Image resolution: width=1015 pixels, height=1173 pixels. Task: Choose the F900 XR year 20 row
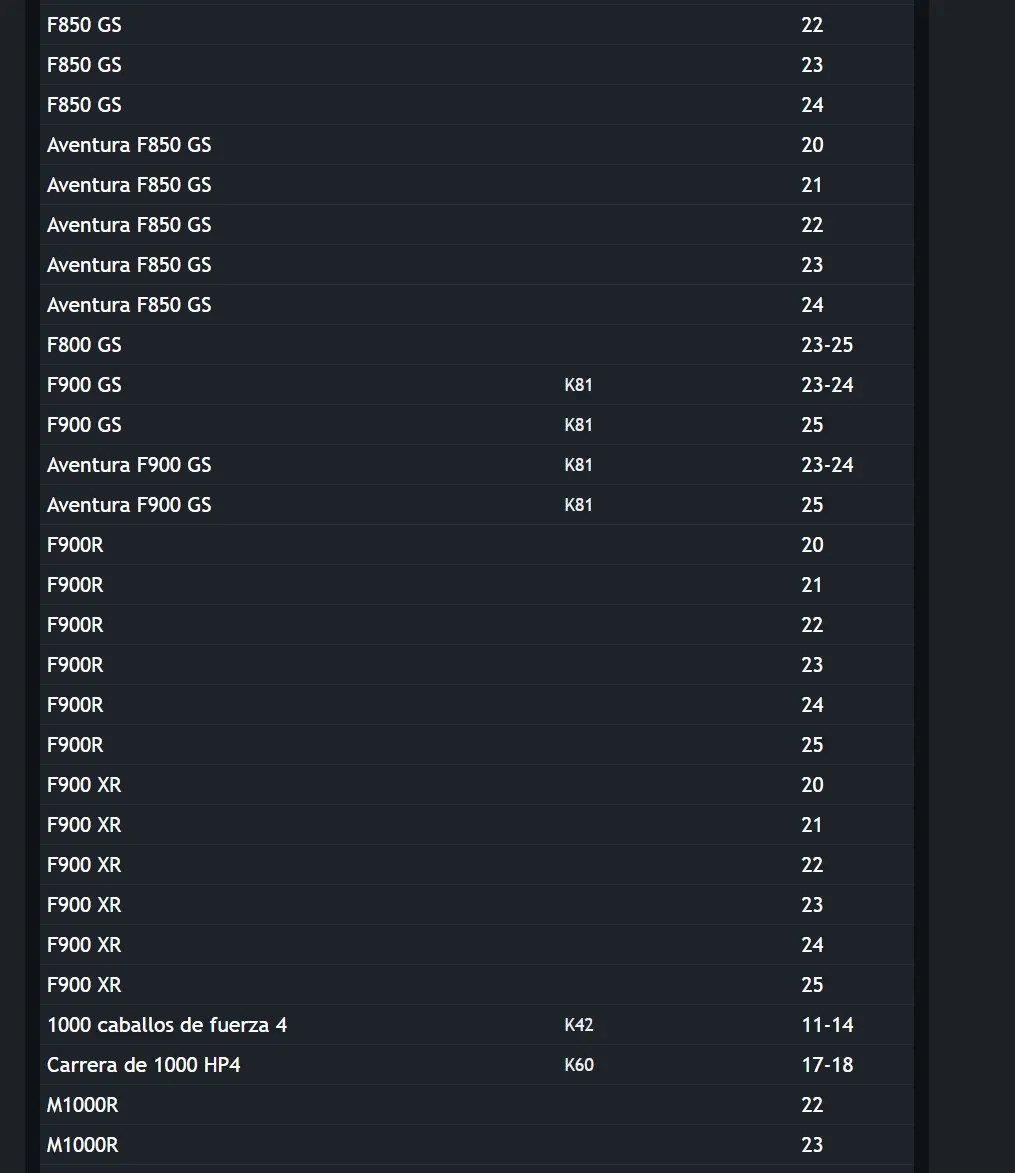coord(476,785)
